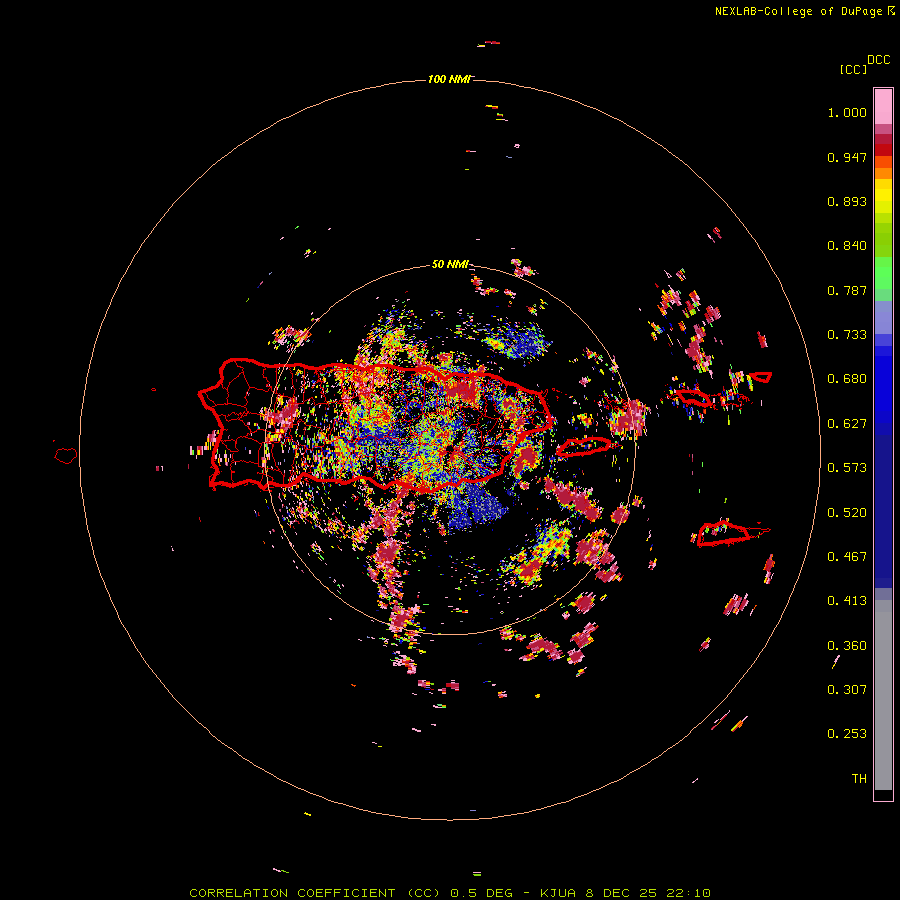Click the Correlation Coefficient title caption at bottom
Screen dimensions: 900x900
(x=449, y=893)
